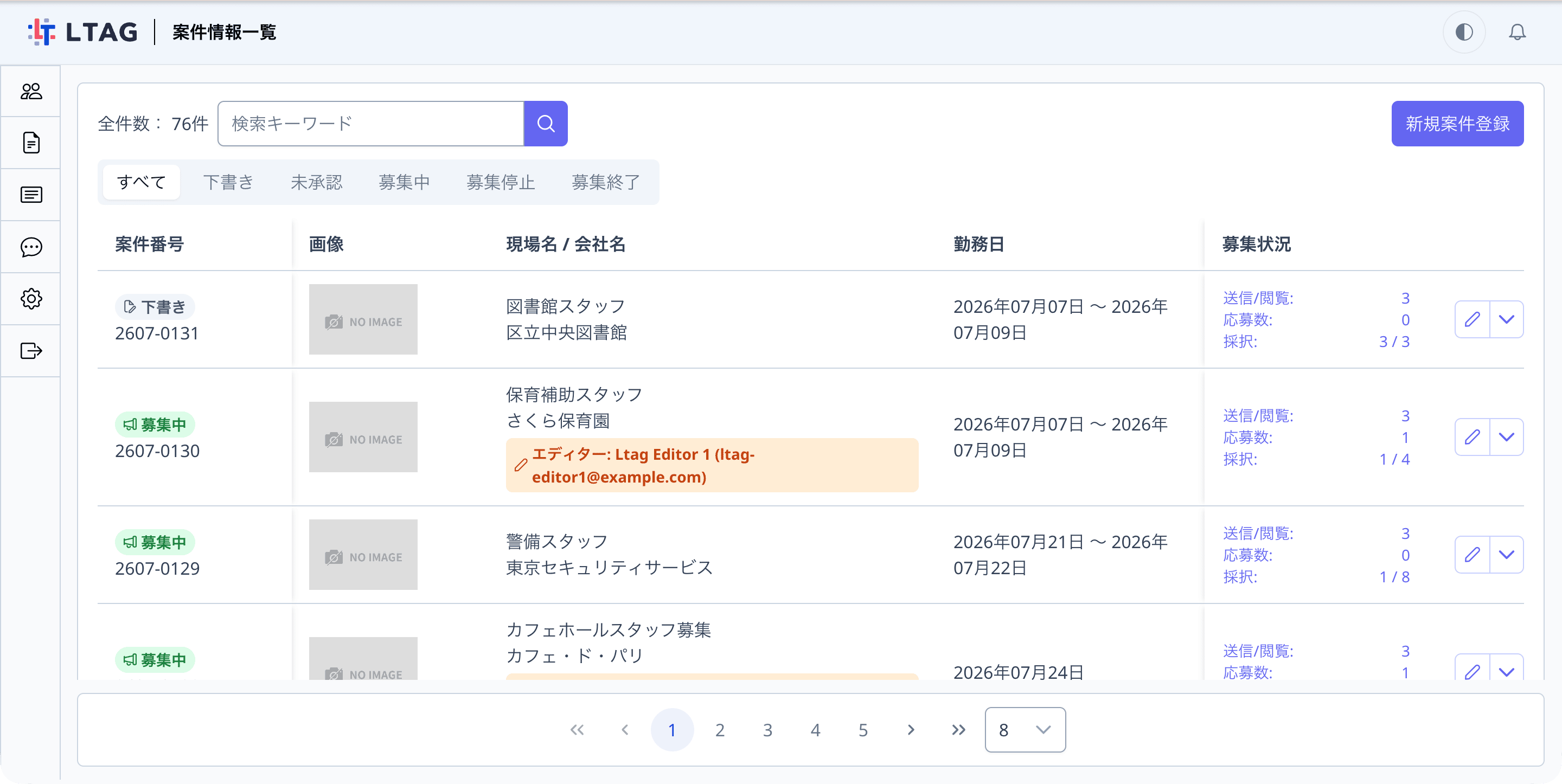Go to previous page arrow

tap(625, 729)
